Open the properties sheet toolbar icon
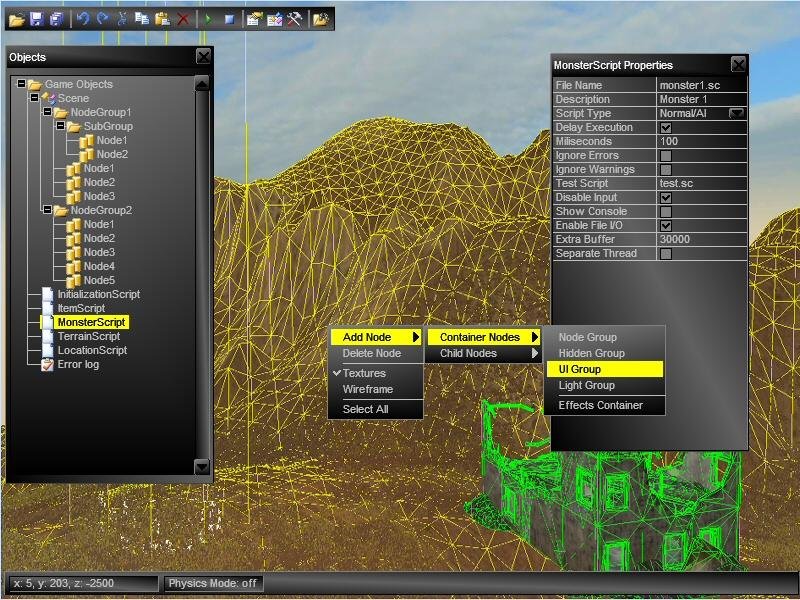This screenshot has width=800, height=600. tap(254, 19)
